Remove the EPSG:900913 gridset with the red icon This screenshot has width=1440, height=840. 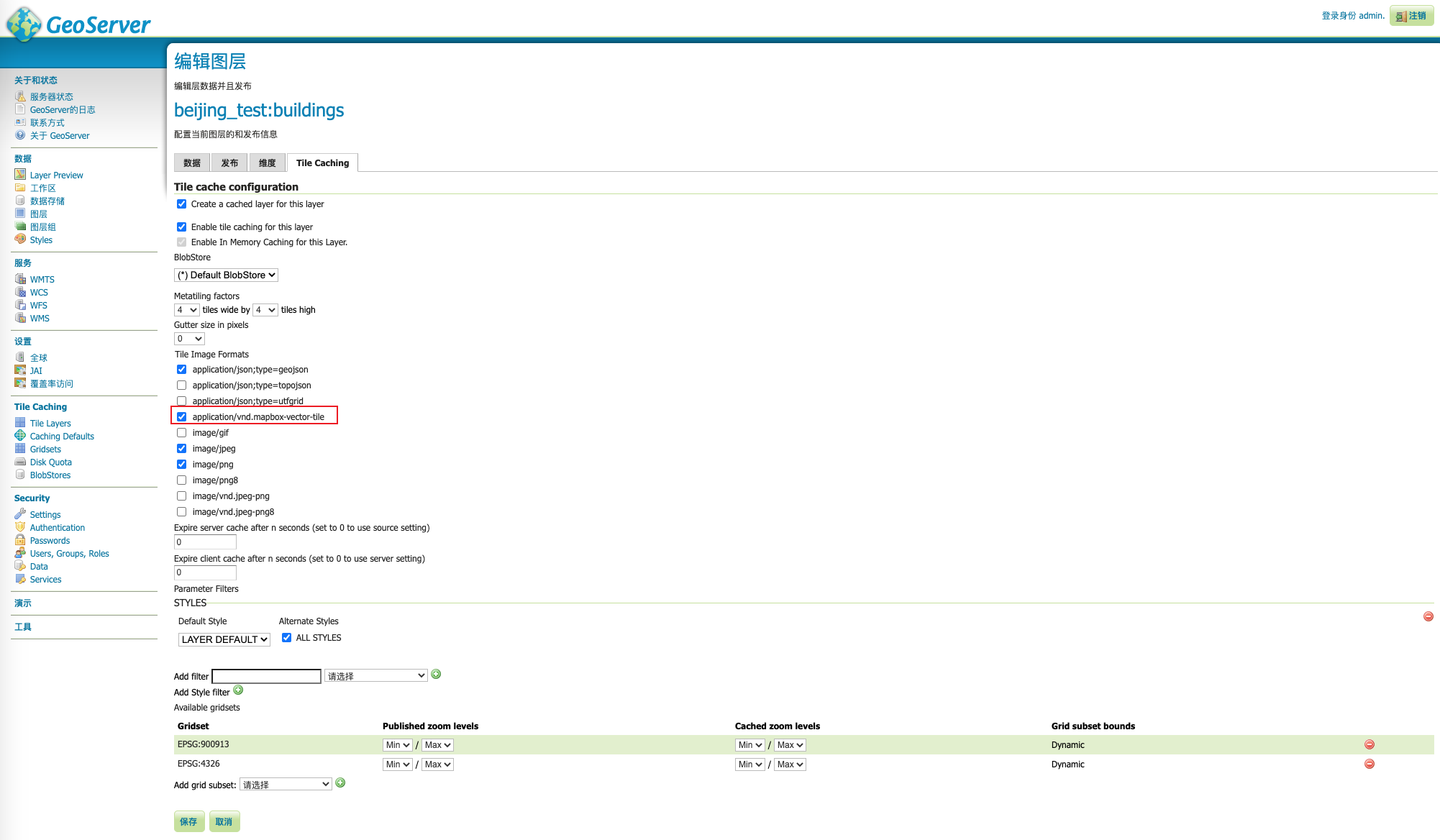(1369, 745)
